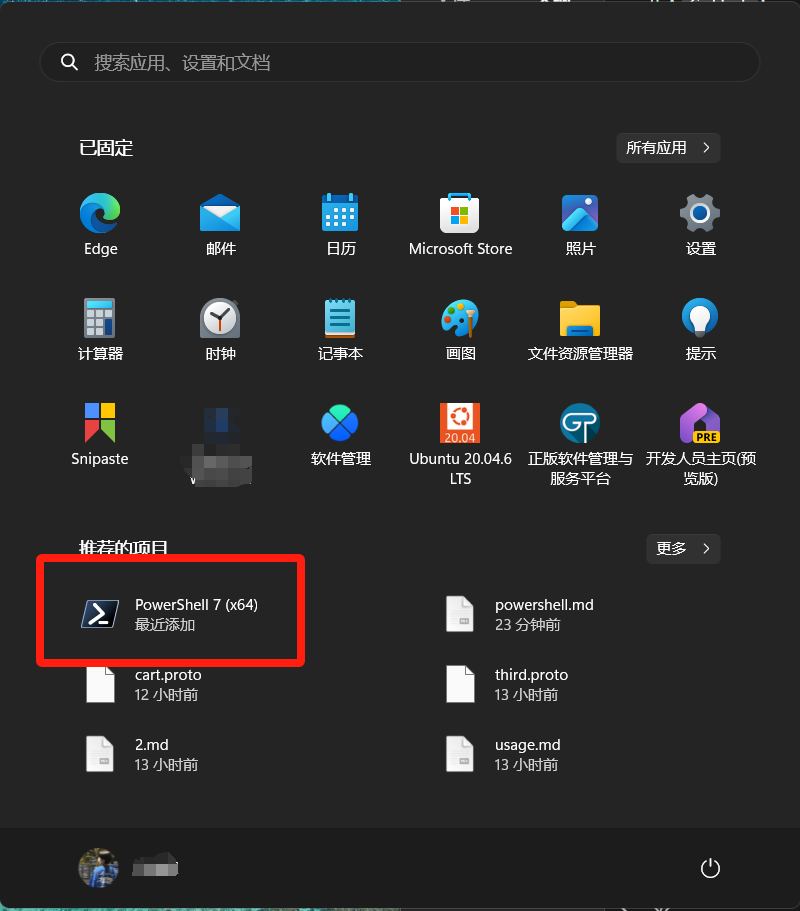Launch Ubuntu 20.04.6 LTS
The height and width of the screenshot is (911, 800).
(x=460, y=444)
